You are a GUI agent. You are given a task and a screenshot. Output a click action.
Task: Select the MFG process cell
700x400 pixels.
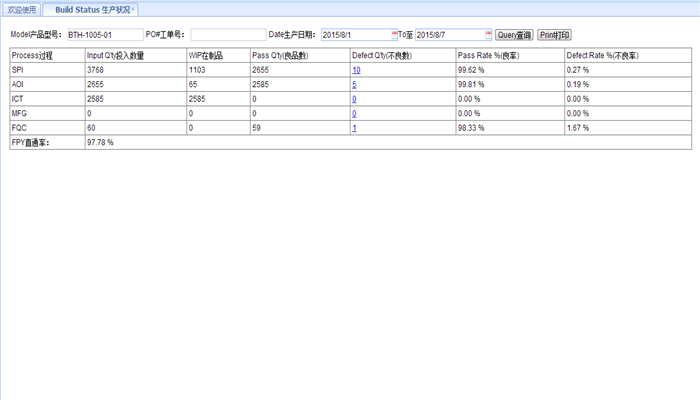click(47, 113)
